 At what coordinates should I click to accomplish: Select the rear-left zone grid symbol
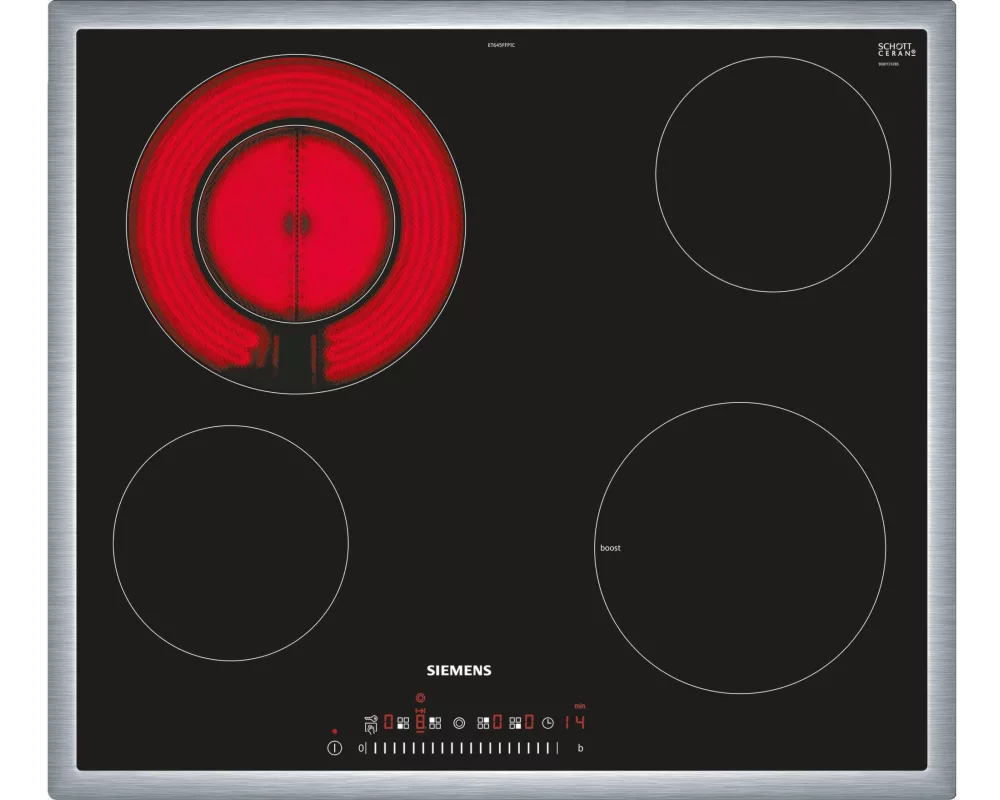click(435, 722)
